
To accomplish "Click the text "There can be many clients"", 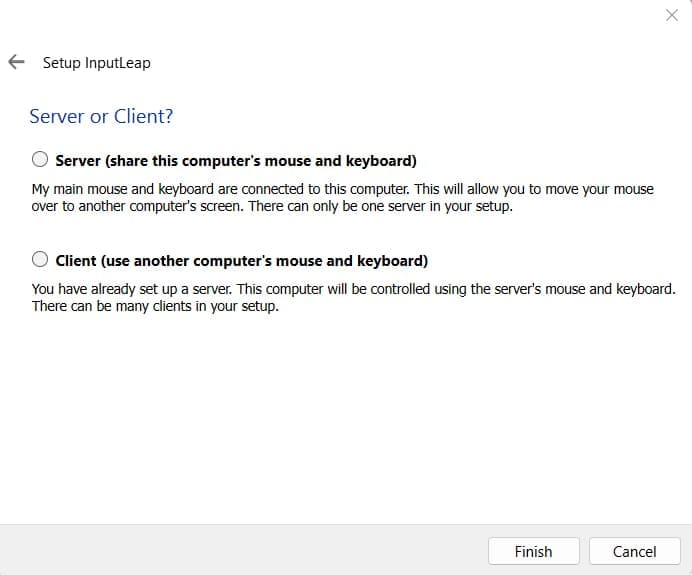I will pos(122,307).
